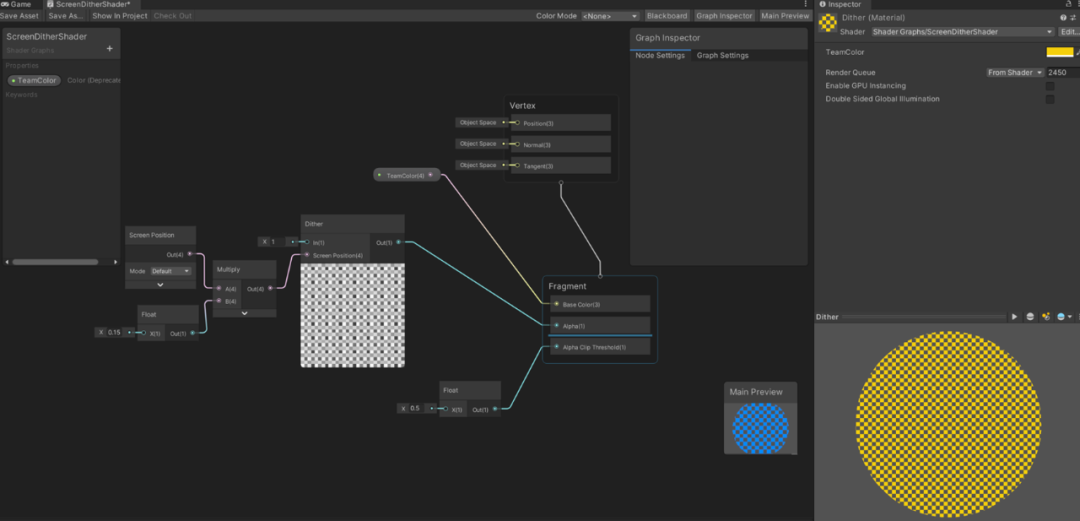Toggle the Blackboard panel in the toolbar
Viewport: 1080px width, 521px height.
(x=666, y=16)
